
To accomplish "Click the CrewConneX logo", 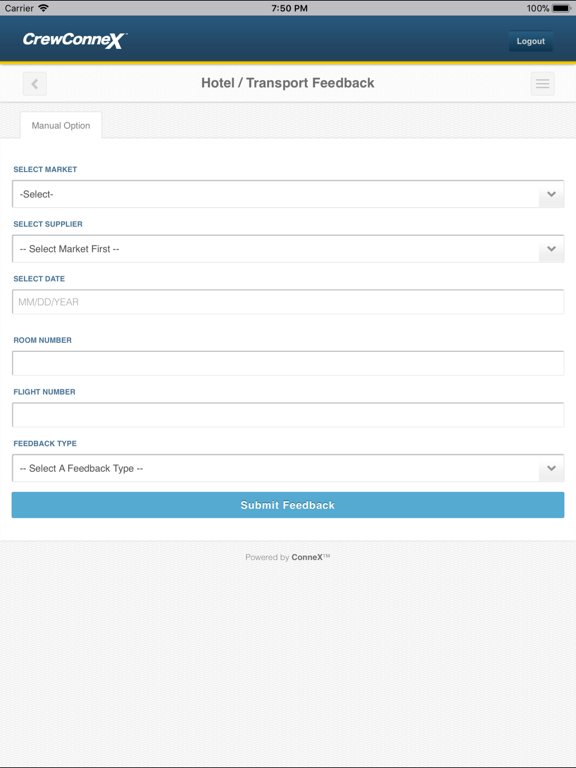I will (x=75, y=40).
